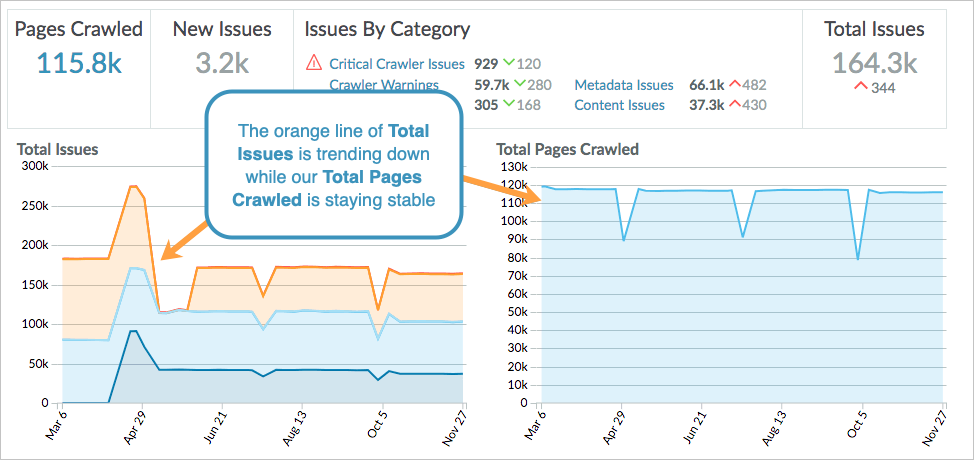Click the Apr 29 dip in Pages Crawled chart
The image size is (974, 460).
coord(624,239)
